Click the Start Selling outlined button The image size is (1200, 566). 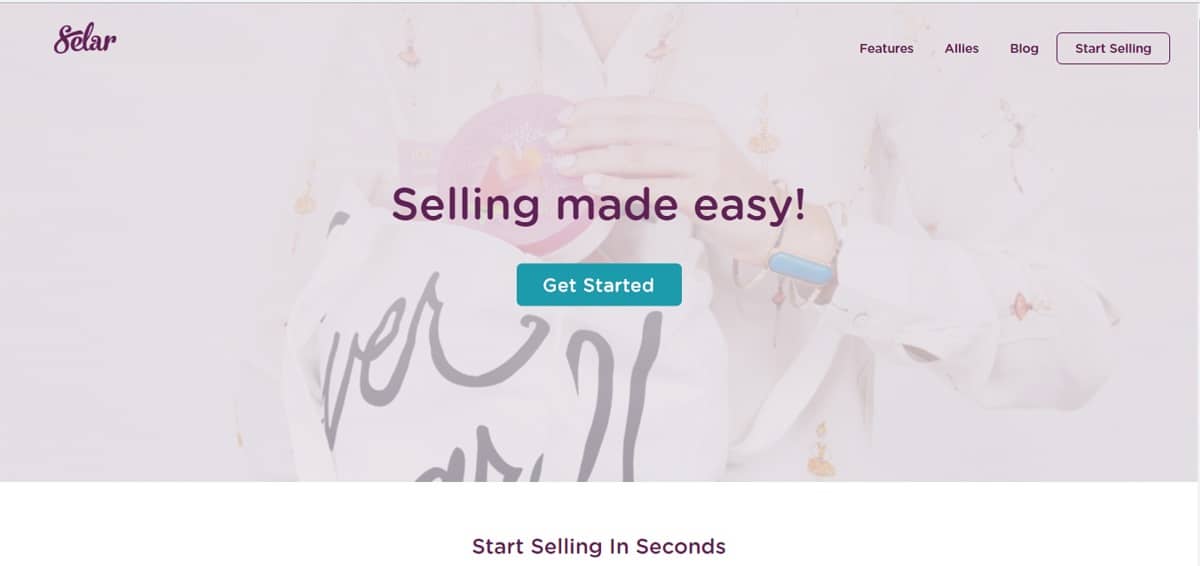coord(1113,48)
